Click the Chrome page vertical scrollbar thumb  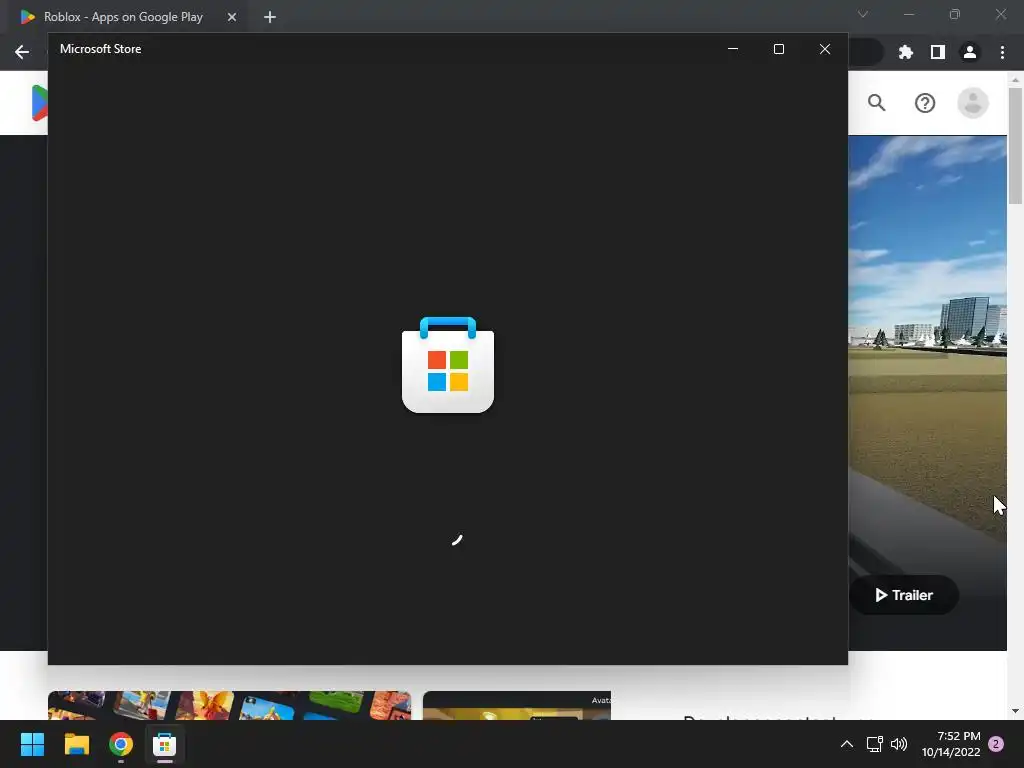1015,146
